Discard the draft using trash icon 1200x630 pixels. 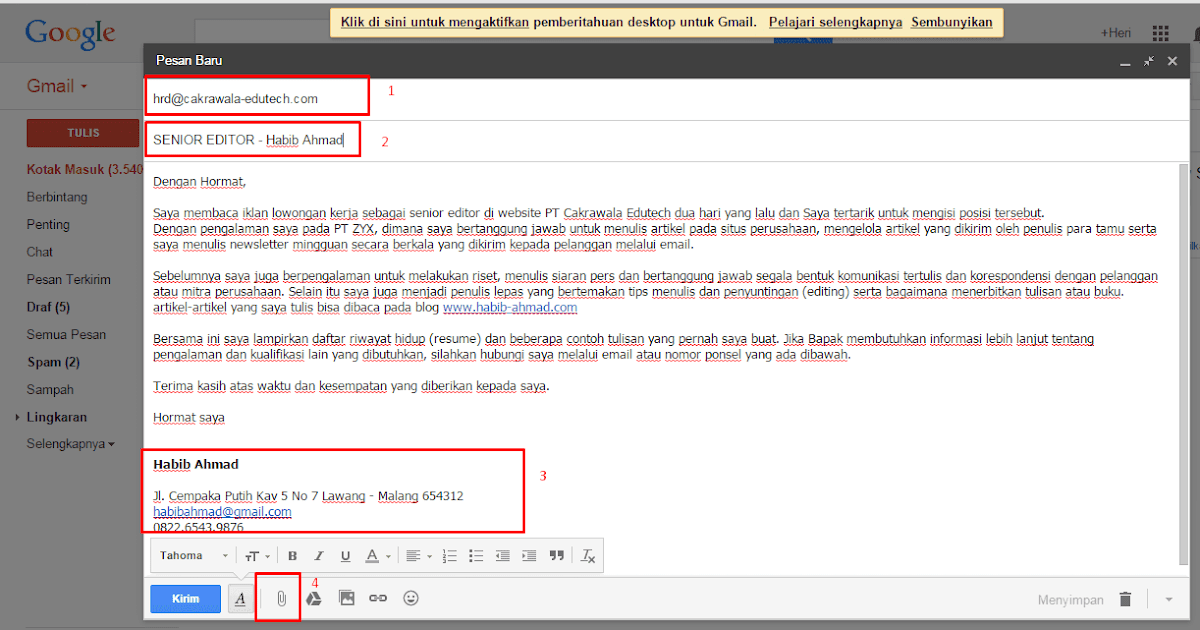[x=1125, y=597]
